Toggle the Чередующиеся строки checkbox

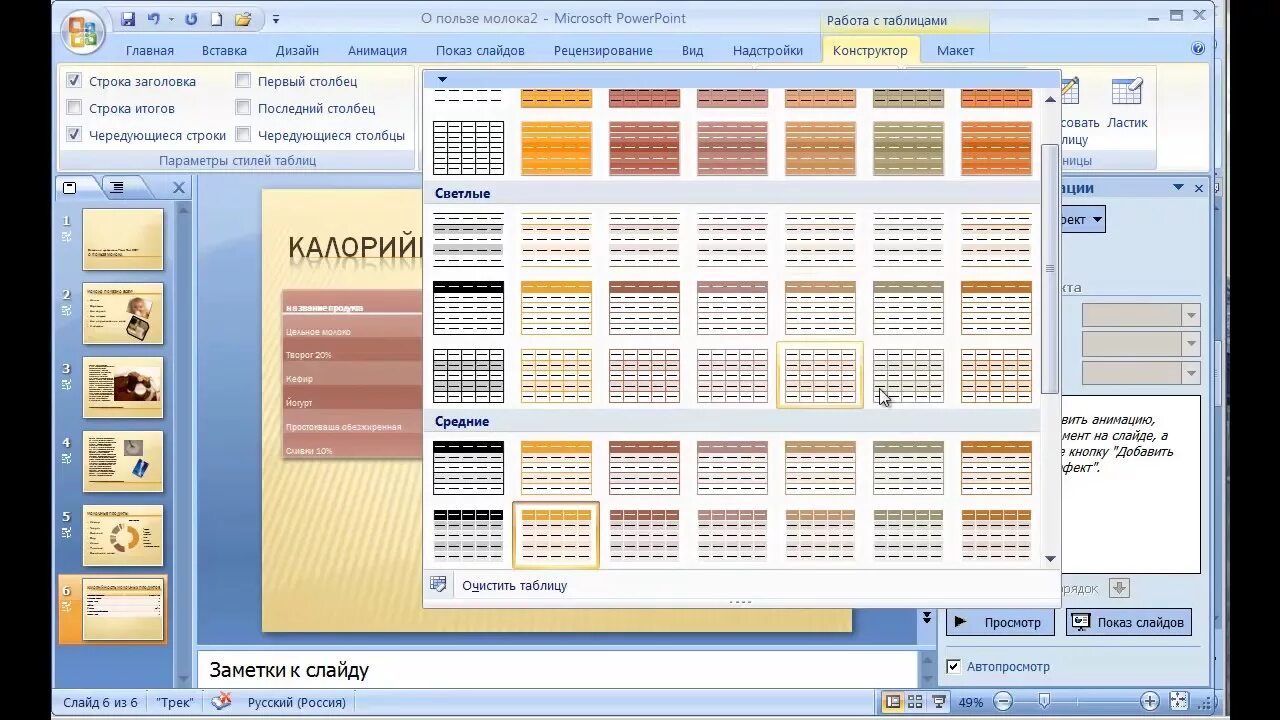click(x=74, y=135)
